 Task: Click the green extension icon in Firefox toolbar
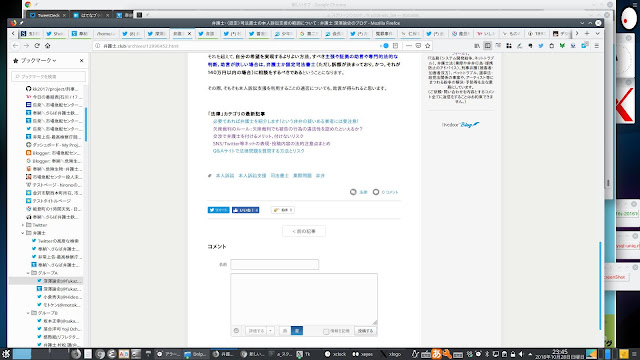(x=562, y=46)
